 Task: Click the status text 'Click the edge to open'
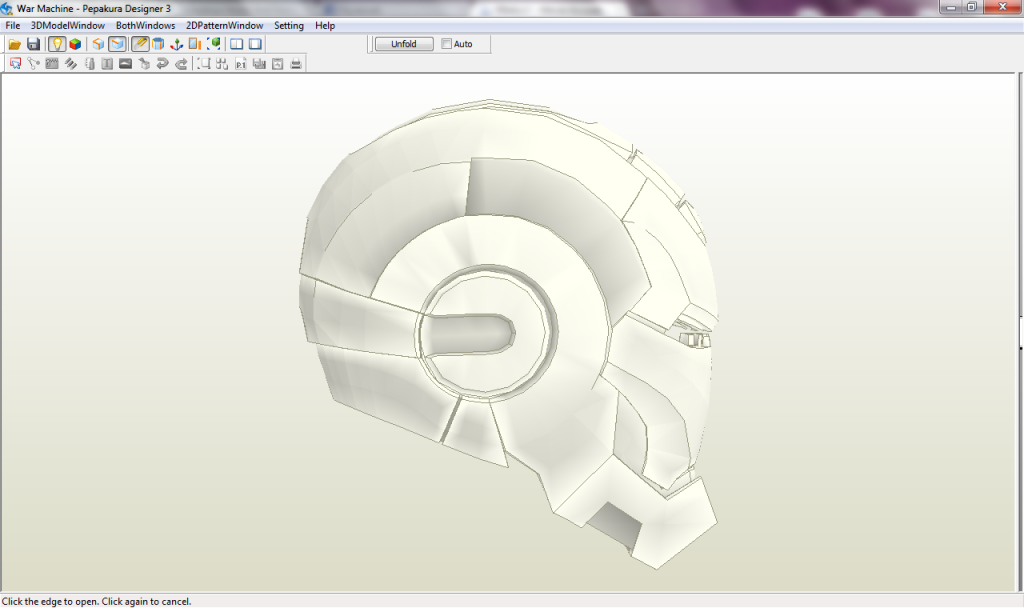97,601
